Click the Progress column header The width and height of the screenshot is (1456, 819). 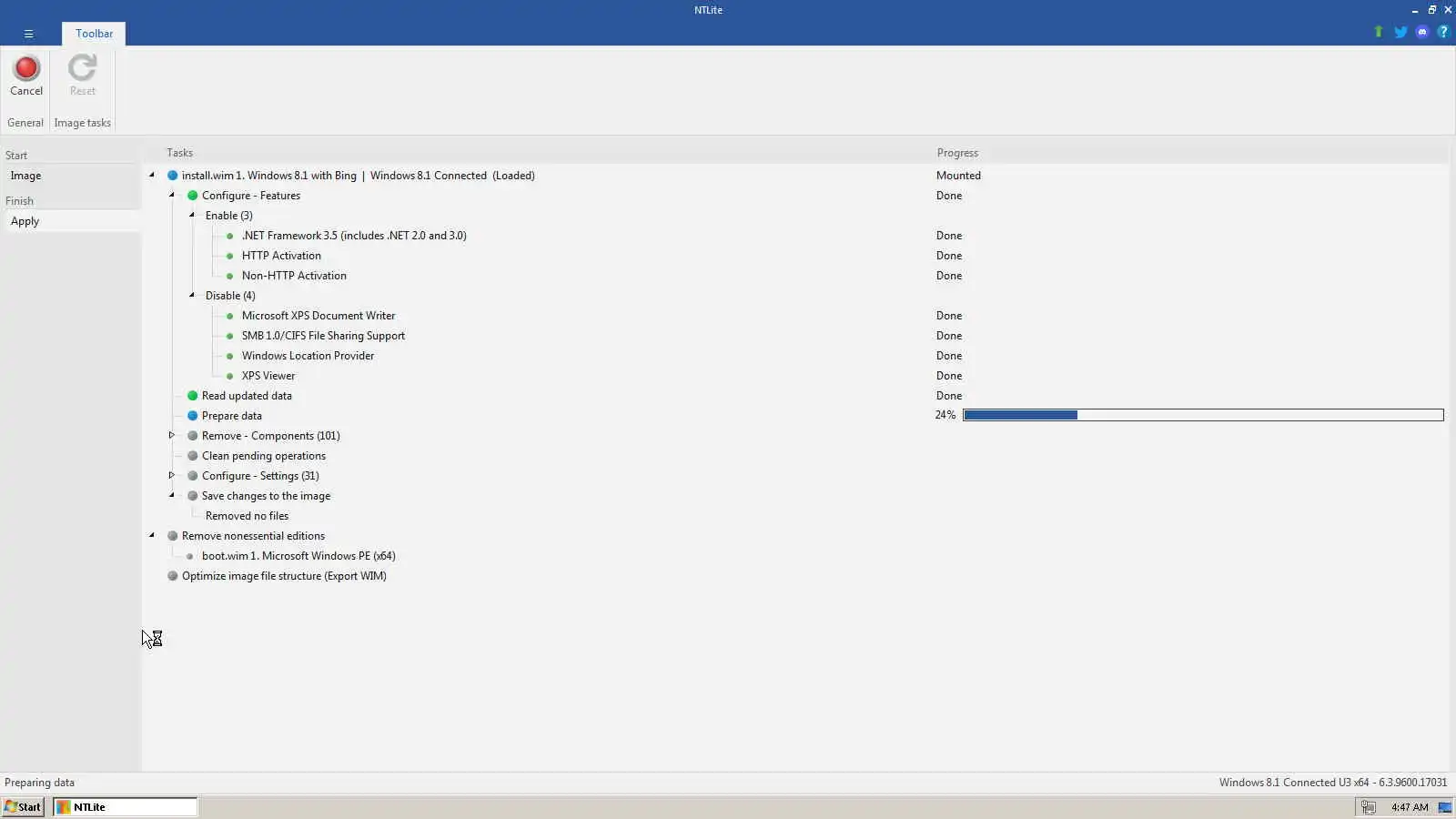(957, 153)
